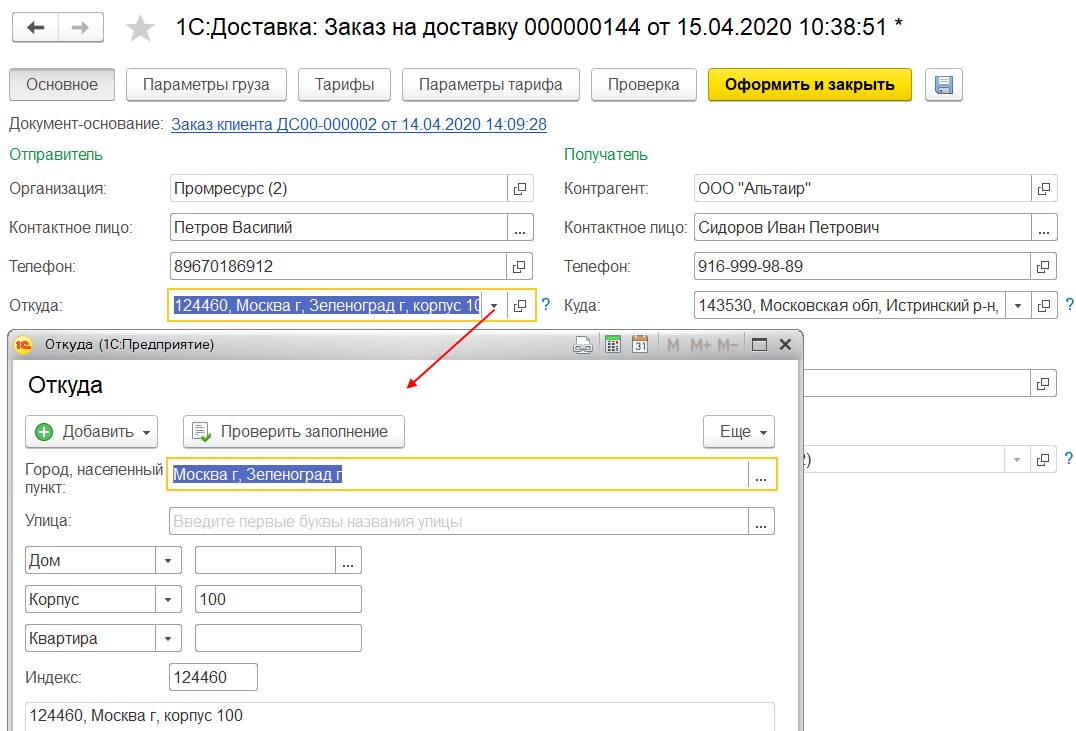Switch to the Тарифы tab

tap(344, 84)
